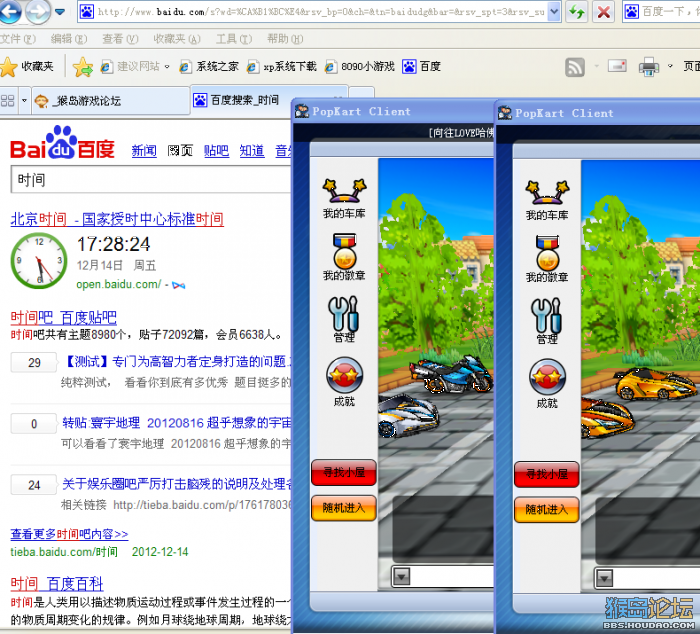The width and height of the screenshot is (700, 634).
Task: Click the 贴吧 link on Baidu
Action: (x=217, y=151)
